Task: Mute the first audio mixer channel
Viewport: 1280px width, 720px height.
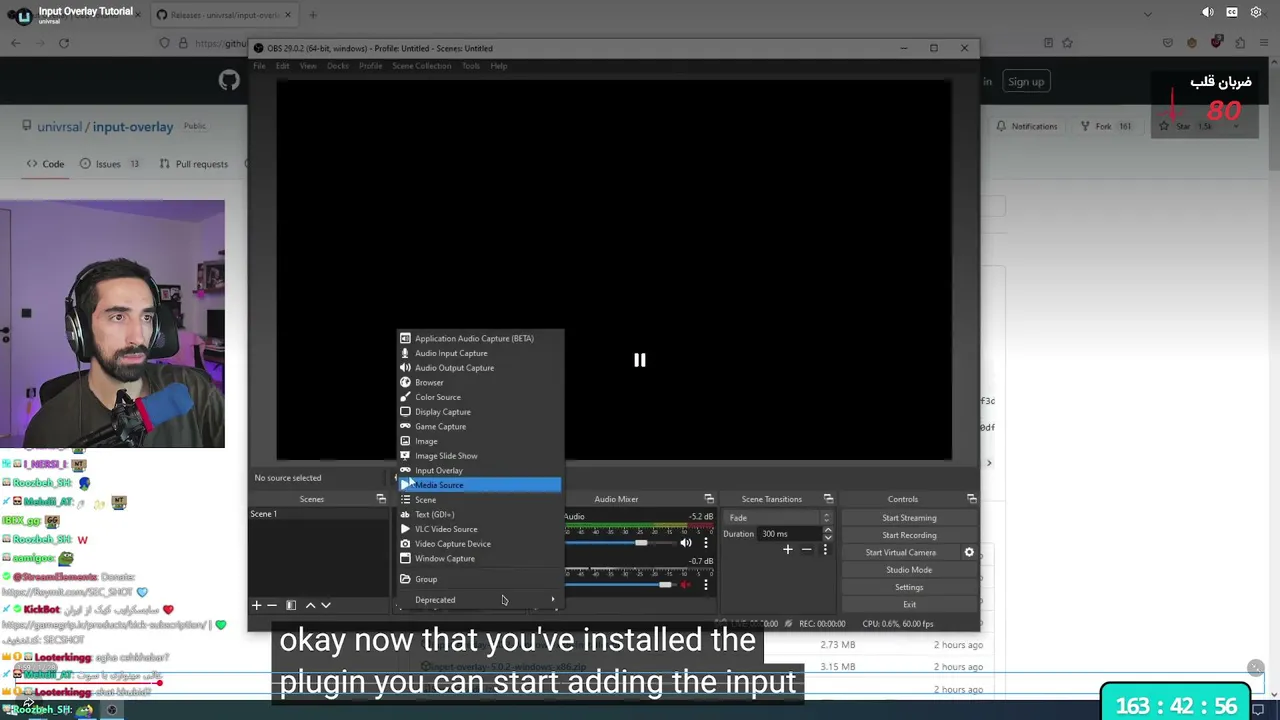Action: tap(686, 543)
